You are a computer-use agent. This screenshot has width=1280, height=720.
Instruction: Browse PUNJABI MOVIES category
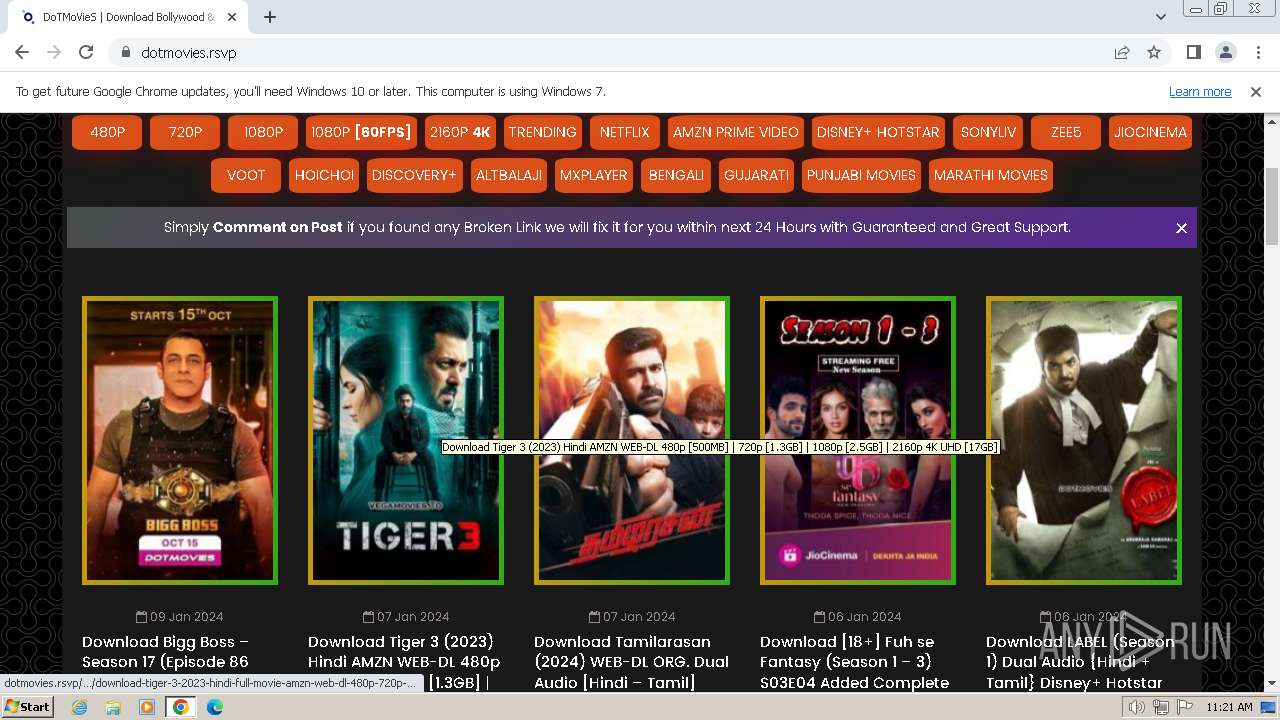861,175
